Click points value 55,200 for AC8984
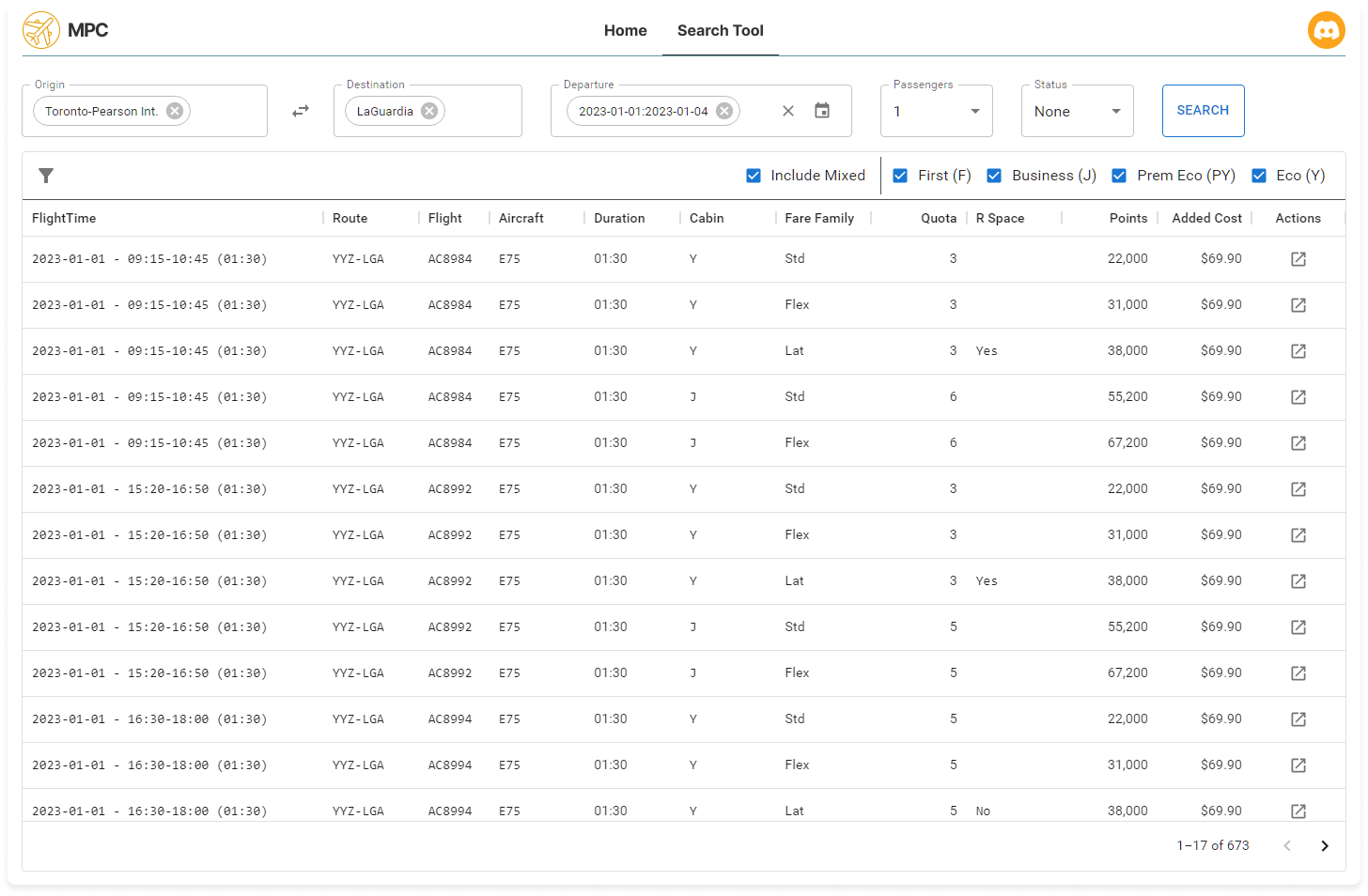Image resolution: width=1368 pixels, height=896 pixels. 1127,397
